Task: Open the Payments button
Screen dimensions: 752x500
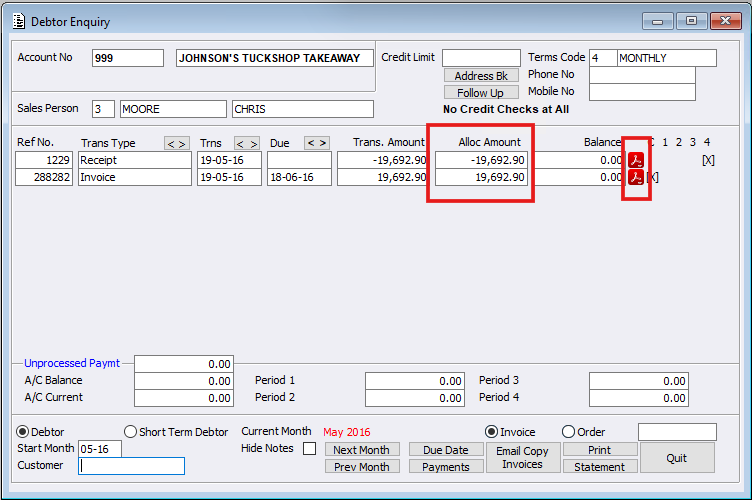Action: [446, 467]
